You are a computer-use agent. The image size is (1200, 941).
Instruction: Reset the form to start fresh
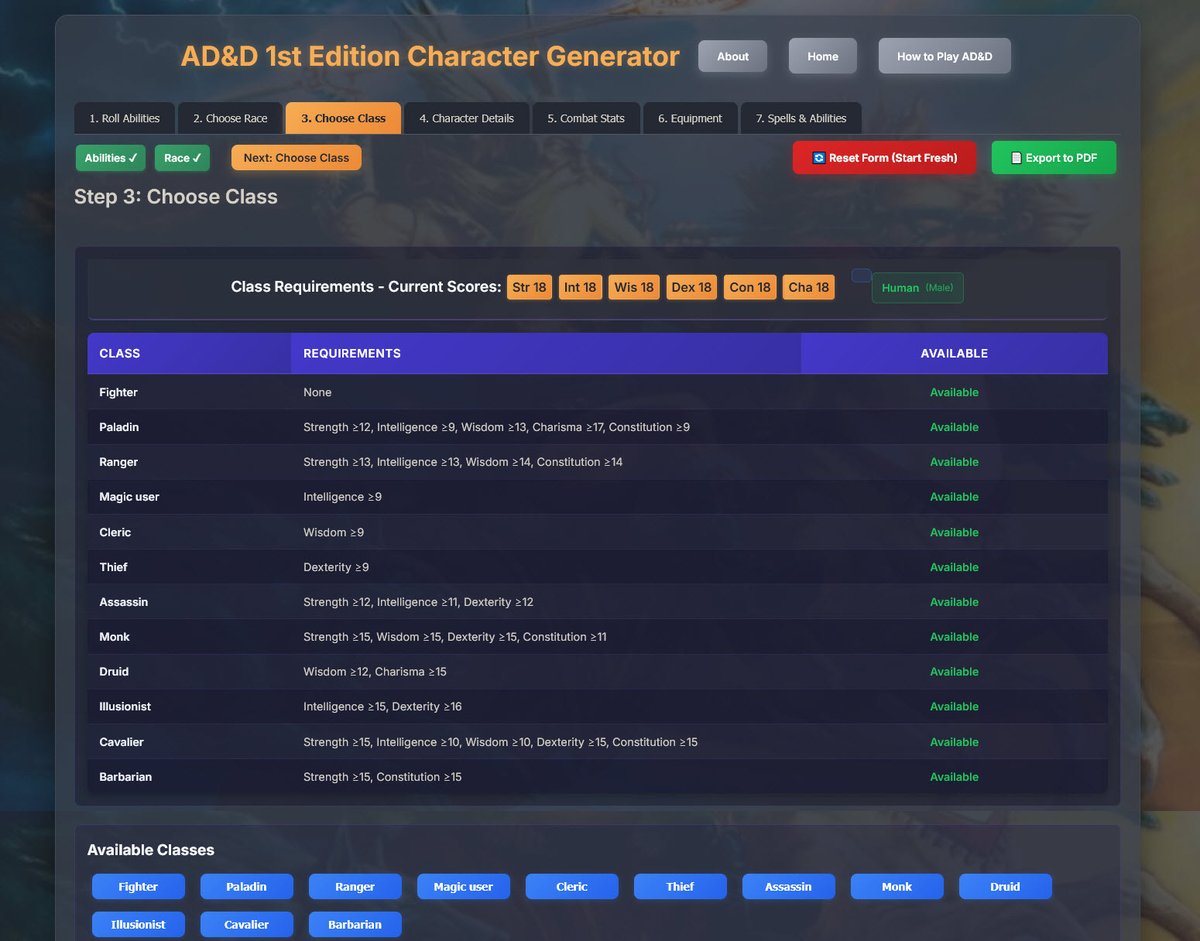coord(884,158)
